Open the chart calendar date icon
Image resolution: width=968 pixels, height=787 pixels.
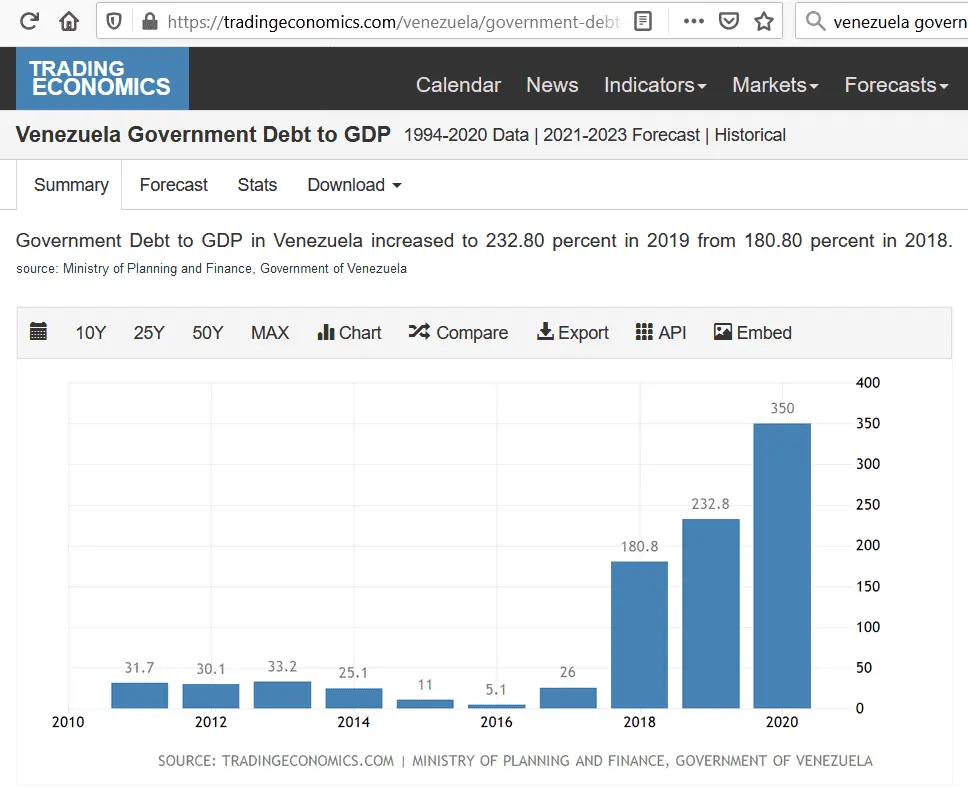click(38, 331)
